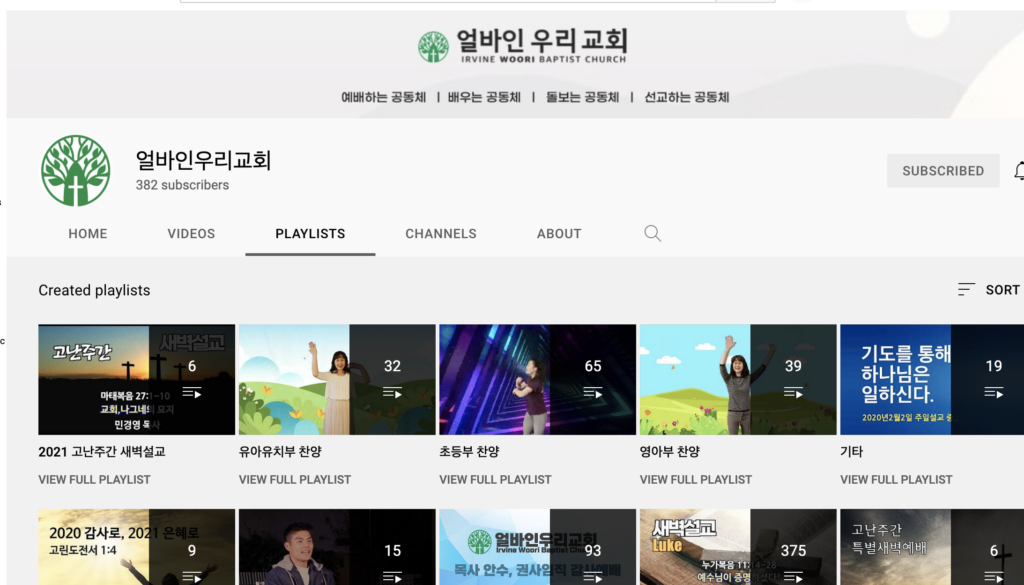The height and width of the screenshot is (585, 1024).
Task: Go to the About tab
Action: tap(559, 234)
